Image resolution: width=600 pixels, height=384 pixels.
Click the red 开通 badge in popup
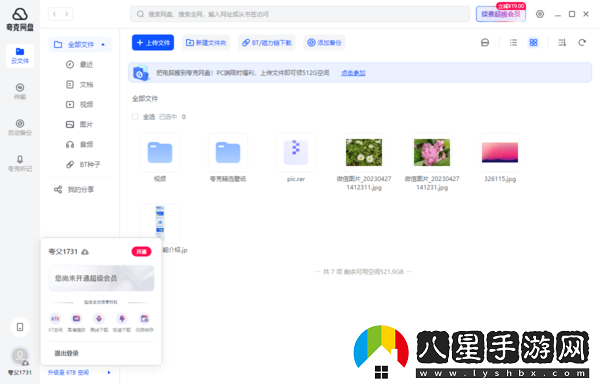[142, 252]
